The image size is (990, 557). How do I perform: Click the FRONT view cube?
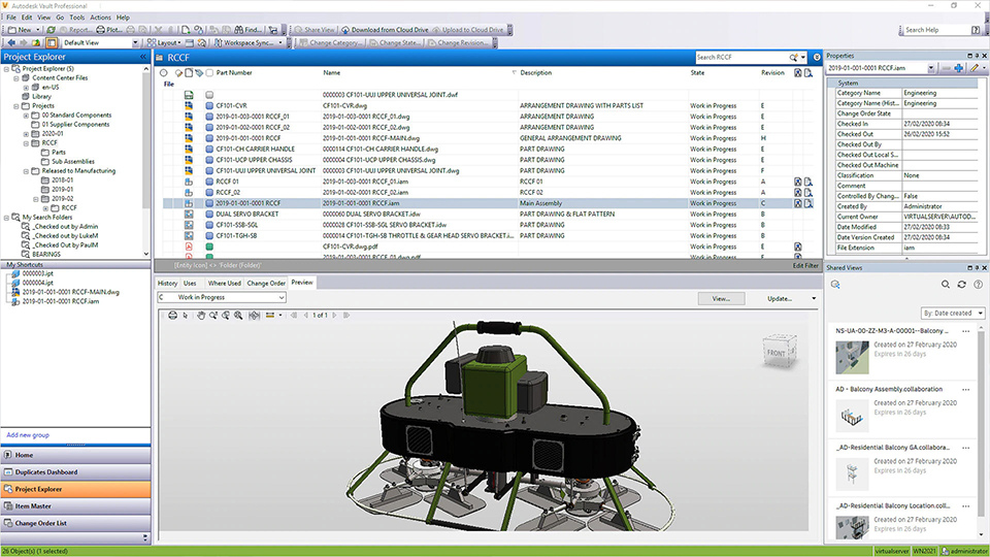point(778,351)
